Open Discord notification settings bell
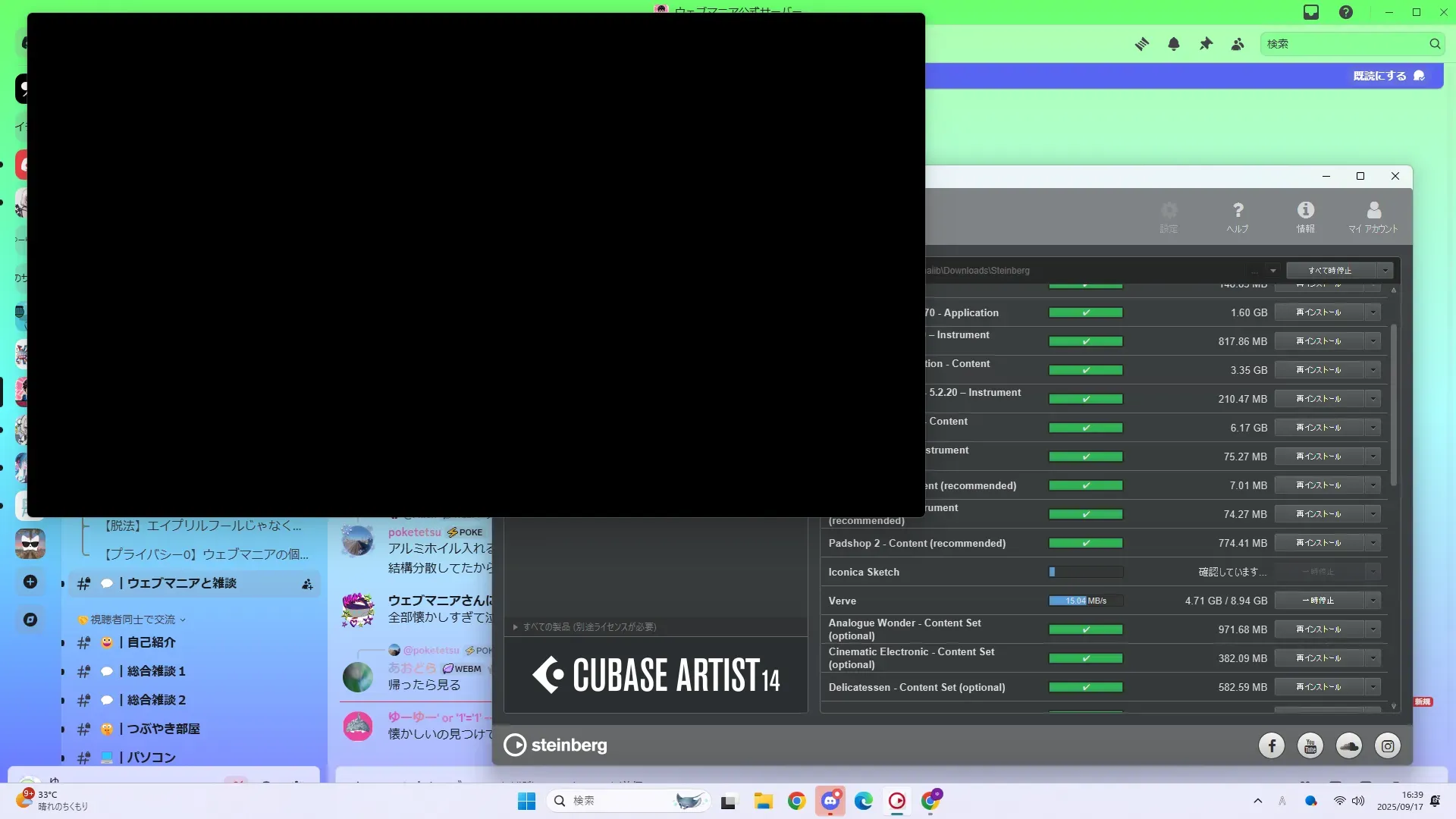The height and width of the screenshot is (819, 1456). point(1174,44)
